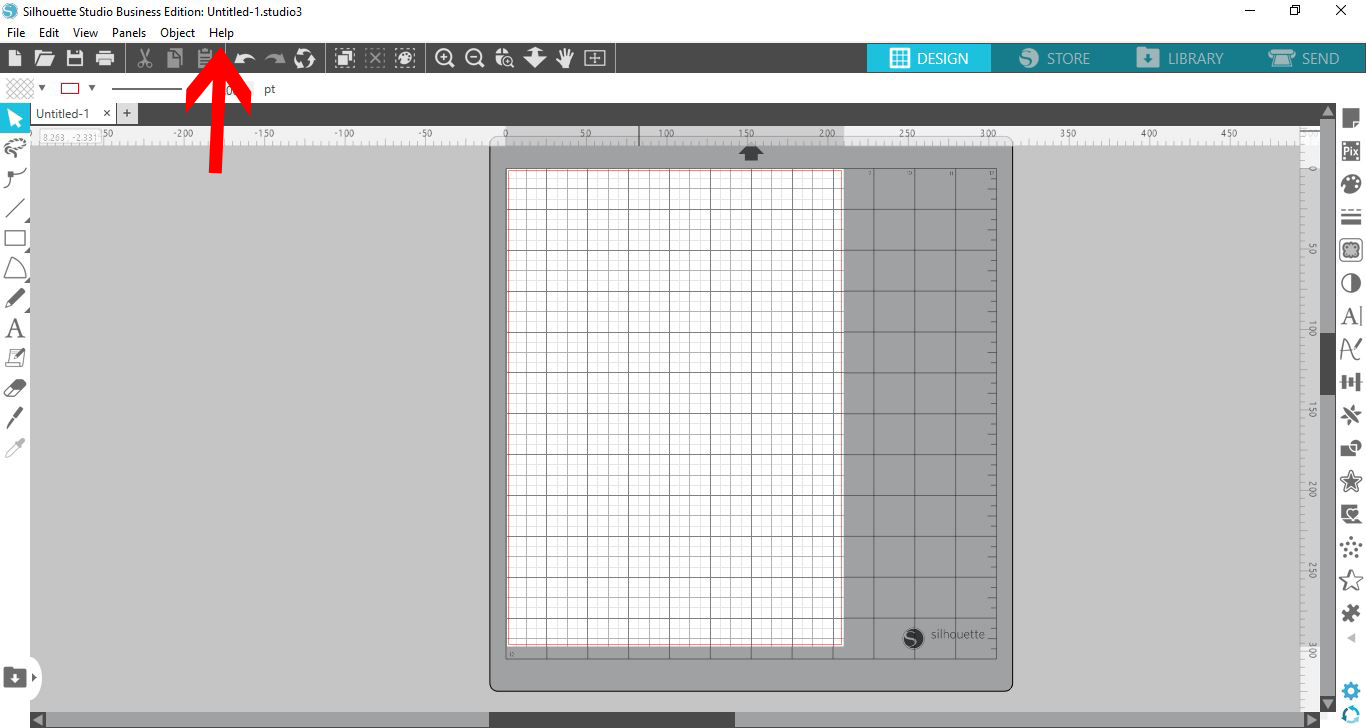Fit the page to the window
This screenshot has height=728, width=1366.
(x=595, y=58)
